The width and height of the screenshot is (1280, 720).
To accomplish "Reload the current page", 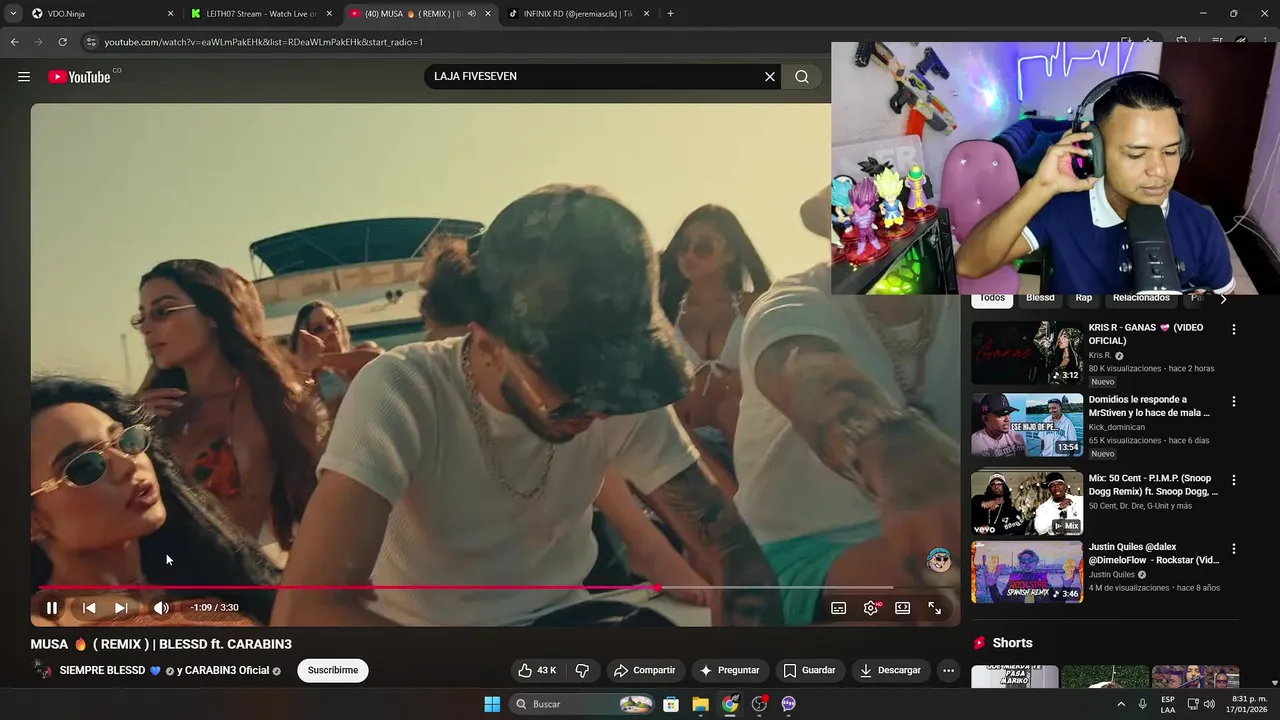I will (62, 42).
